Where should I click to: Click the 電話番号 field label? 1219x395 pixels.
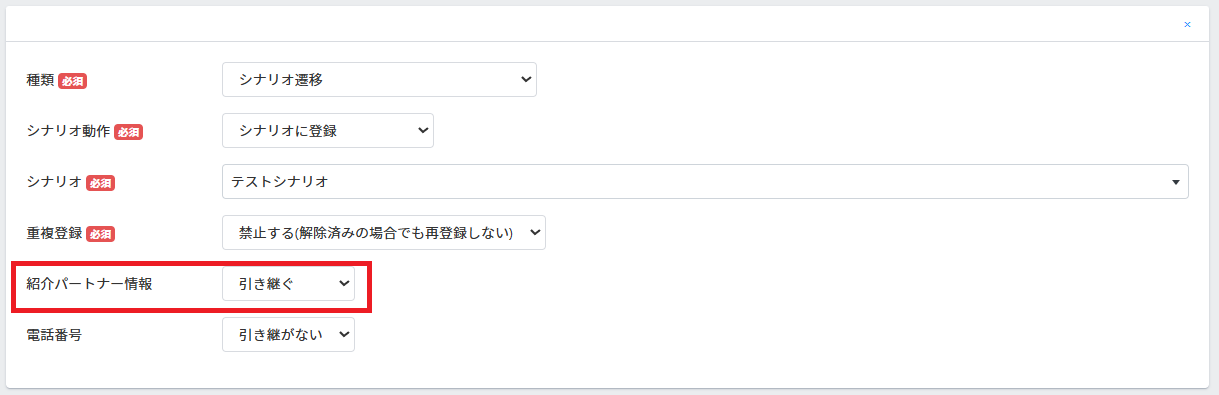(x=55, y=335)
